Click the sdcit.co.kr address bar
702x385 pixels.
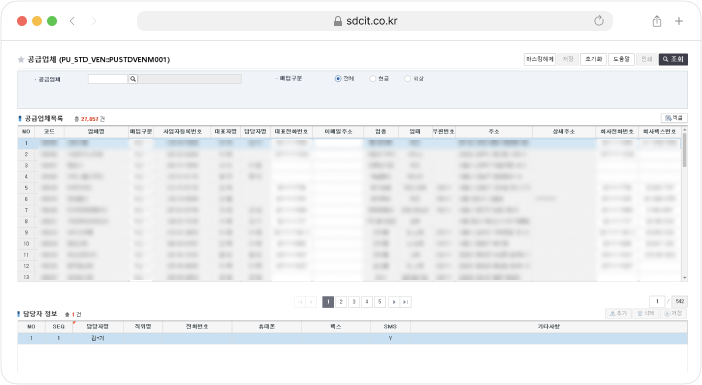tap(375, 21)
